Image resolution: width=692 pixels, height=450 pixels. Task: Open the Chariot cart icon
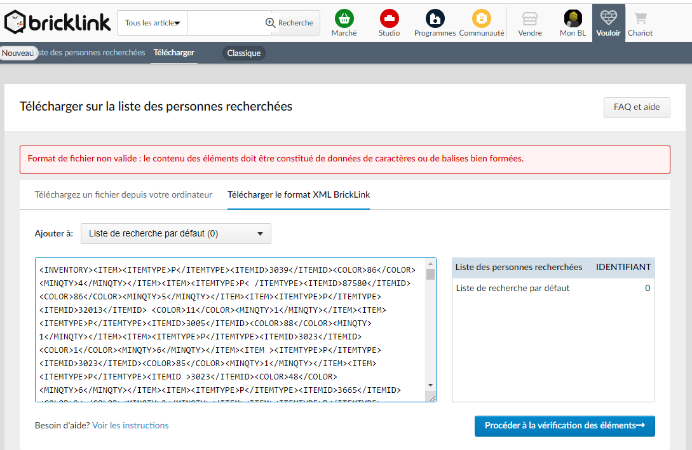coord(640,22)
